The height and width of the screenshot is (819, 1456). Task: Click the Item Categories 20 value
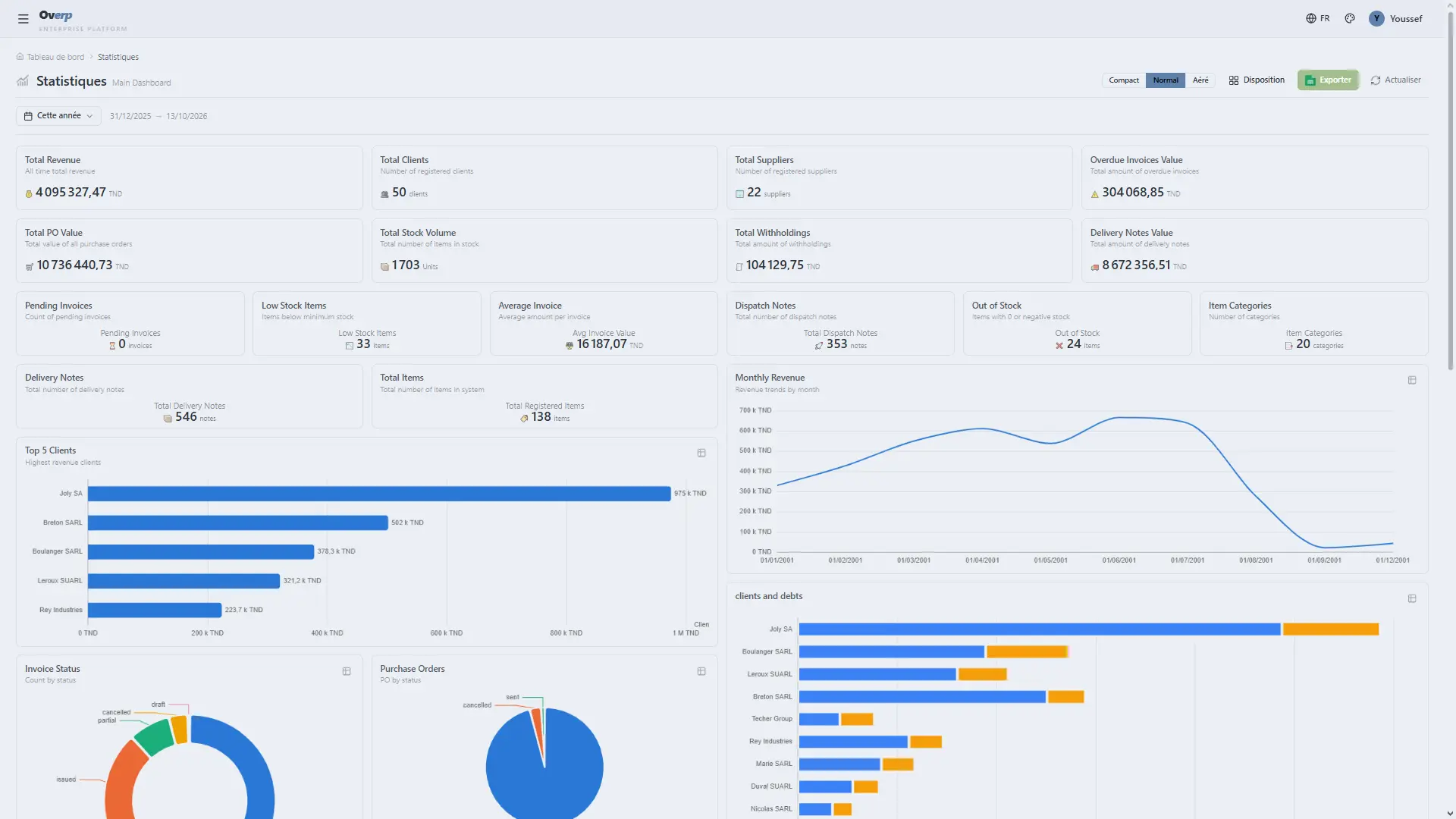click(x=1303, y=344)
